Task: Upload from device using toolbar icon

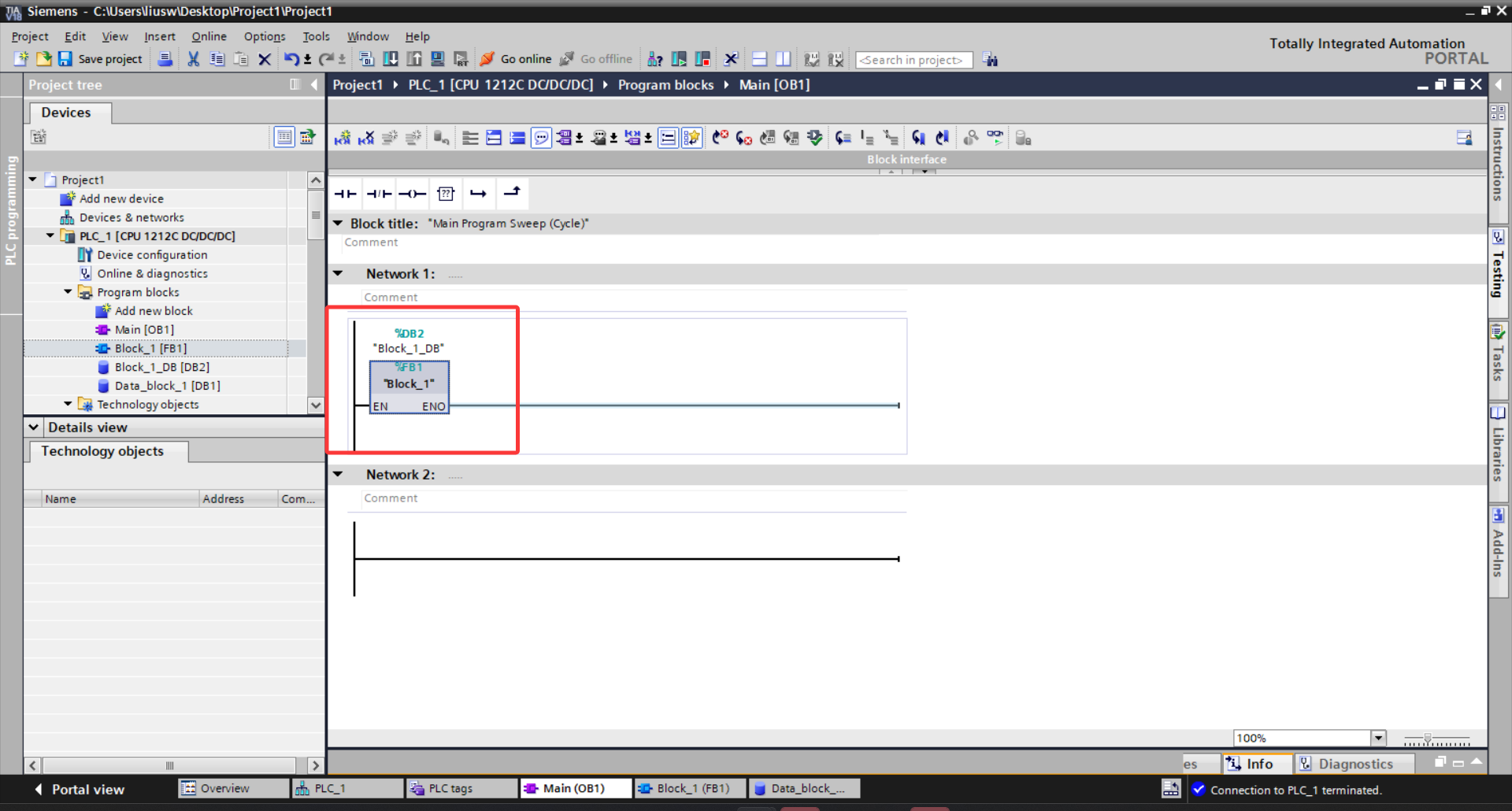Action: pos(414,59)
